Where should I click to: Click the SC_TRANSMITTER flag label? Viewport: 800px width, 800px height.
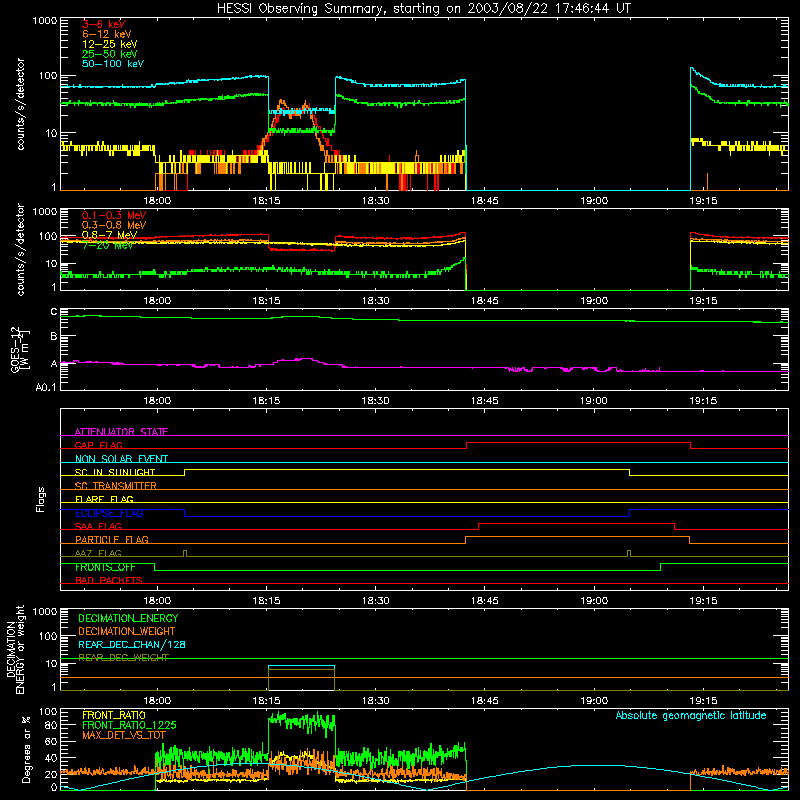click(116, 485)
